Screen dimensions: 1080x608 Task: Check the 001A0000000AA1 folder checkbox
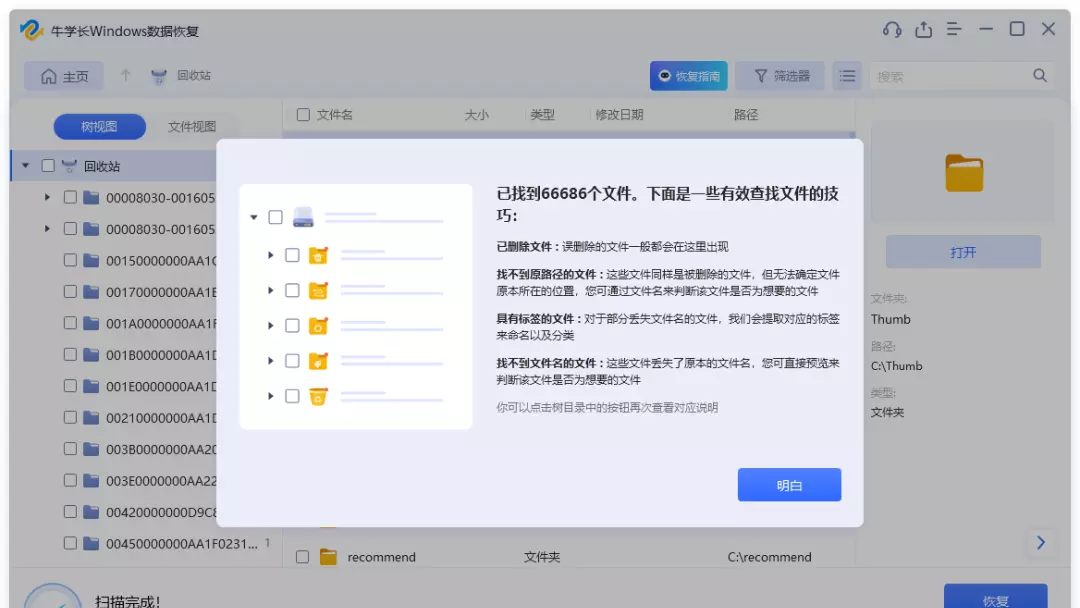click(70, 323)
